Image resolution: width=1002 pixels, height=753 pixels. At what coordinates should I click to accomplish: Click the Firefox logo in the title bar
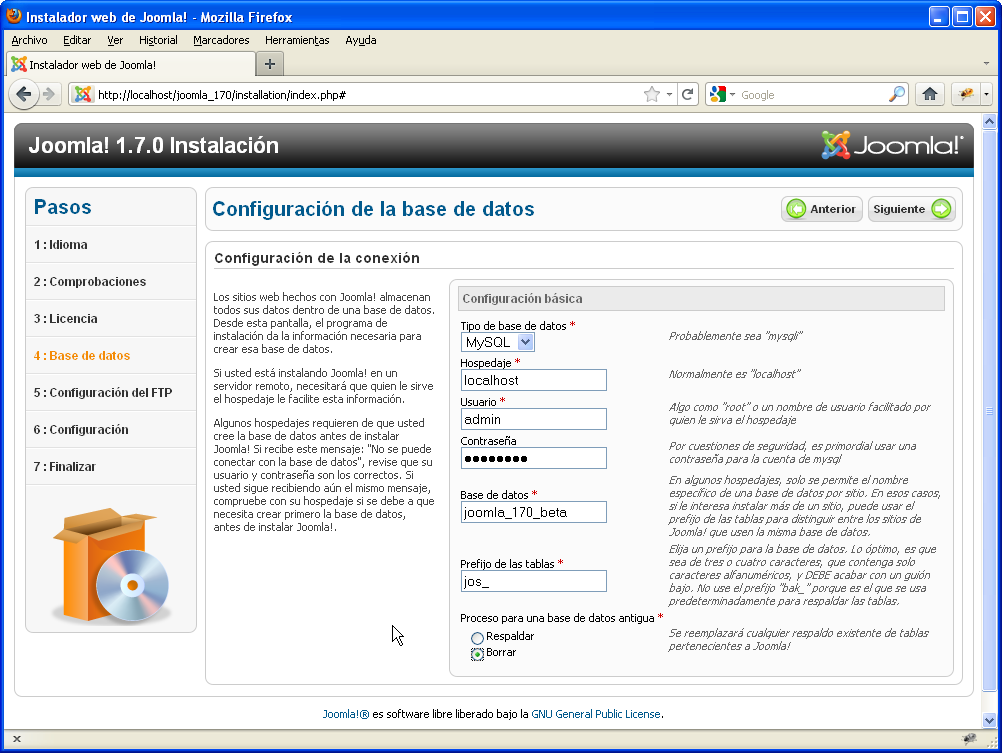(13, 16)
